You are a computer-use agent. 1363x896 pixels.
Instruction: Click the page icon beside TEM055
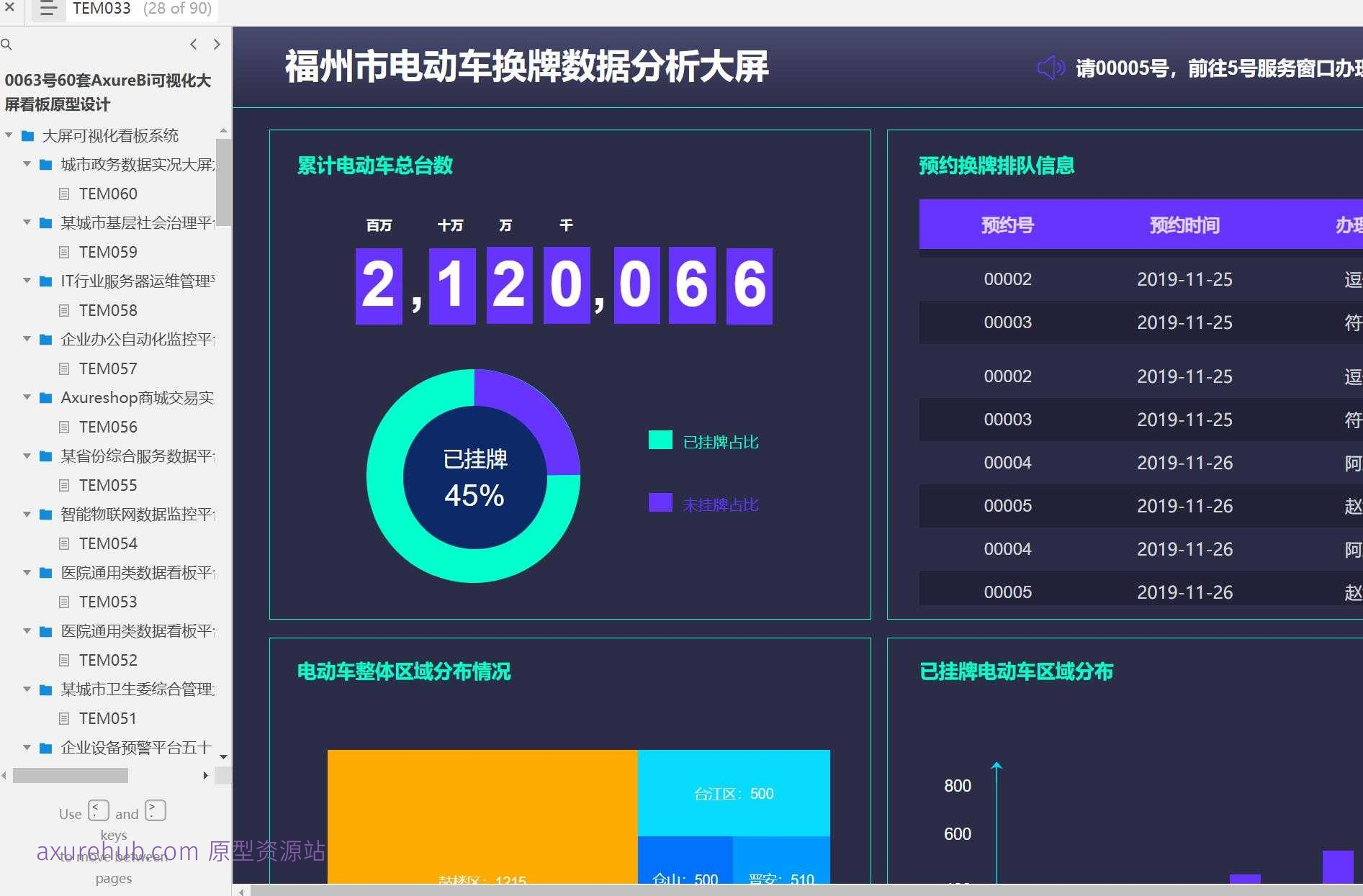(64, 486)
